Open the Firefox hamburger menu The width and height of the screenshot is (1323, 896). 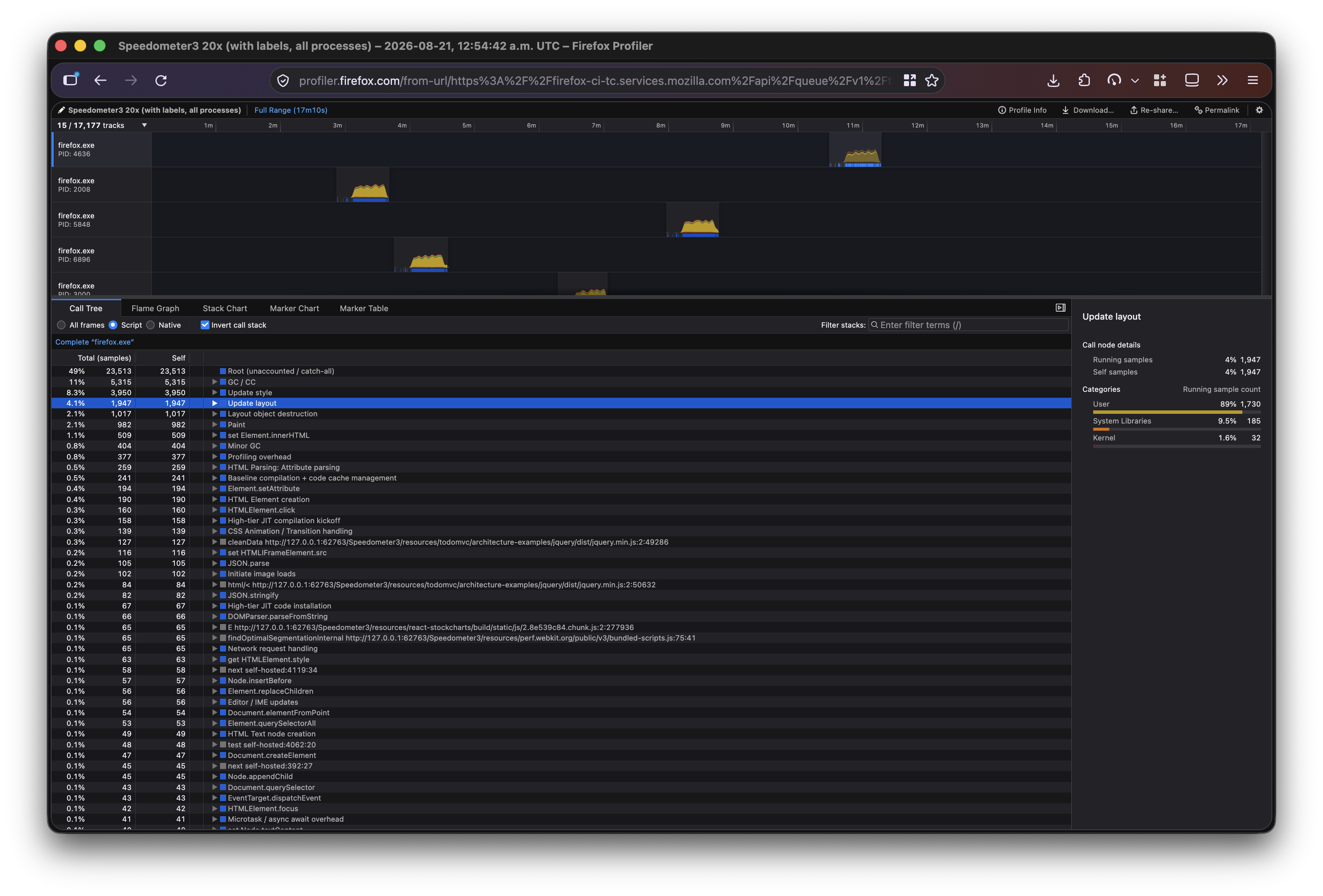click(x=1252, y=80)
